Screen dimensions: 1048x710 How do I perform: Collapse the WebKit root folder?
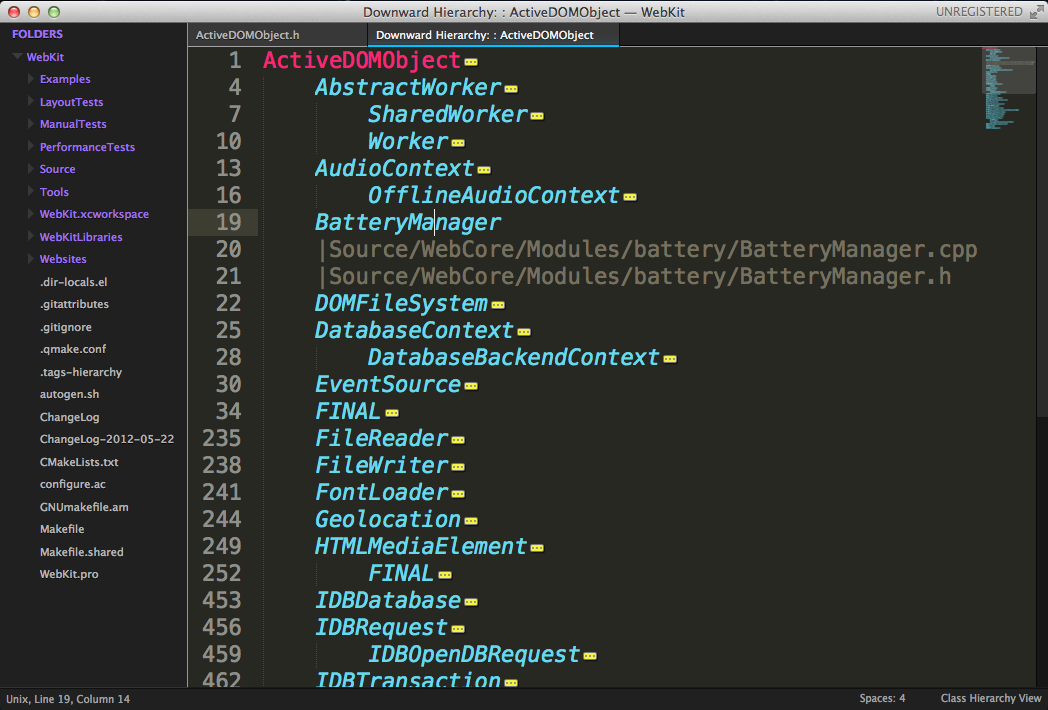pos(17,57)
